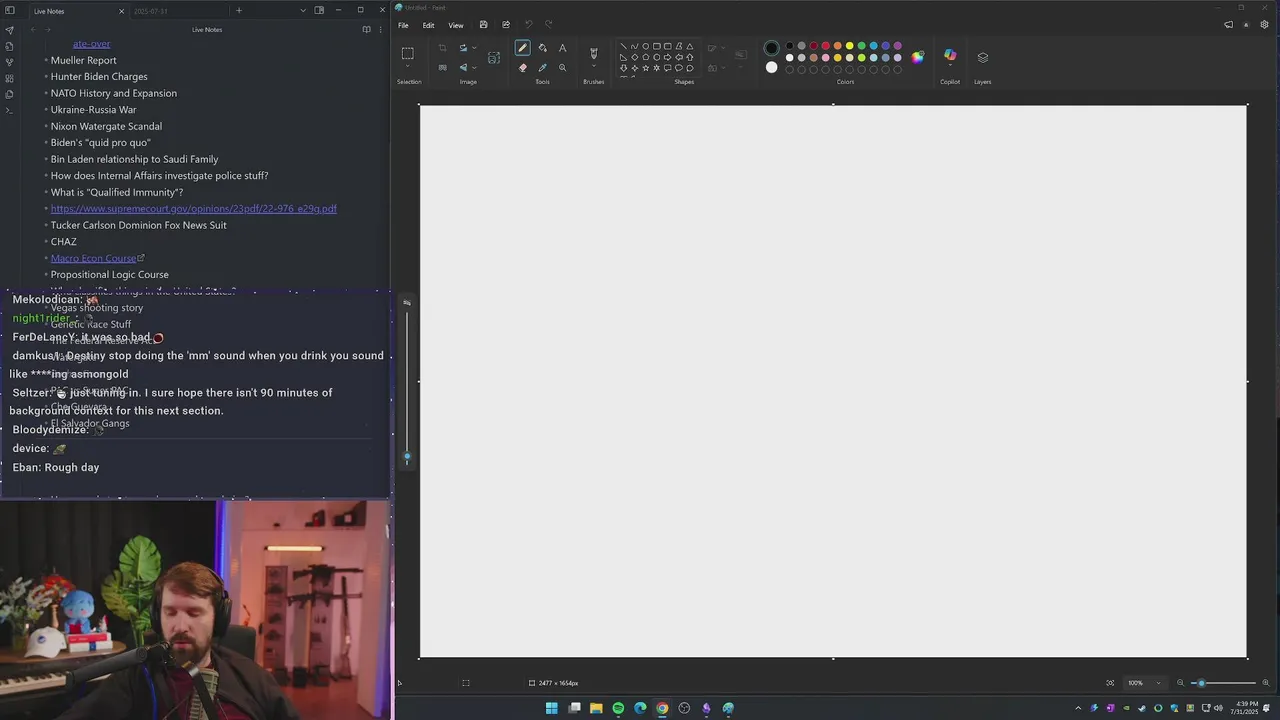Click 'Propositional Logic Course' list item
The width and height of the screenshot is (1280, 720).
pyautogui.click(x=110, y=274)
